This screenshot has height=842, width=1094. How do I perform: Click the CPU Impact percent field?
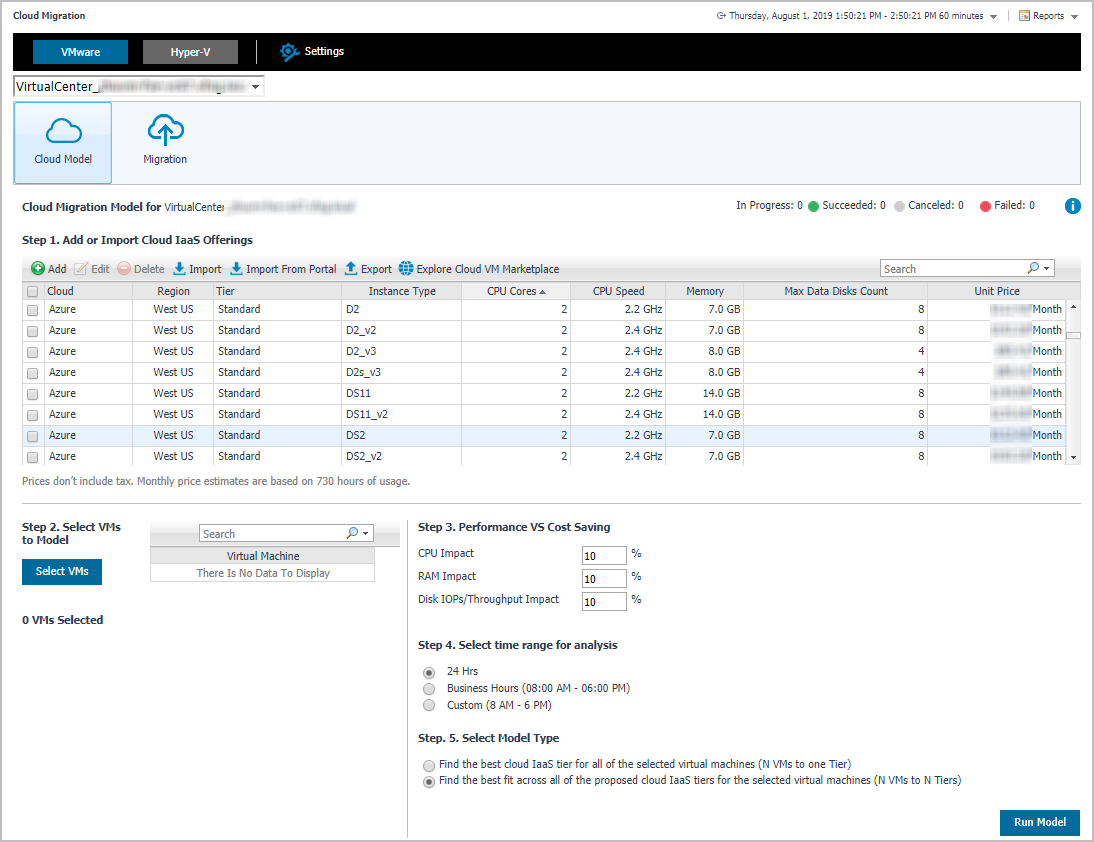pyautogui.click(x=604, y=555)
